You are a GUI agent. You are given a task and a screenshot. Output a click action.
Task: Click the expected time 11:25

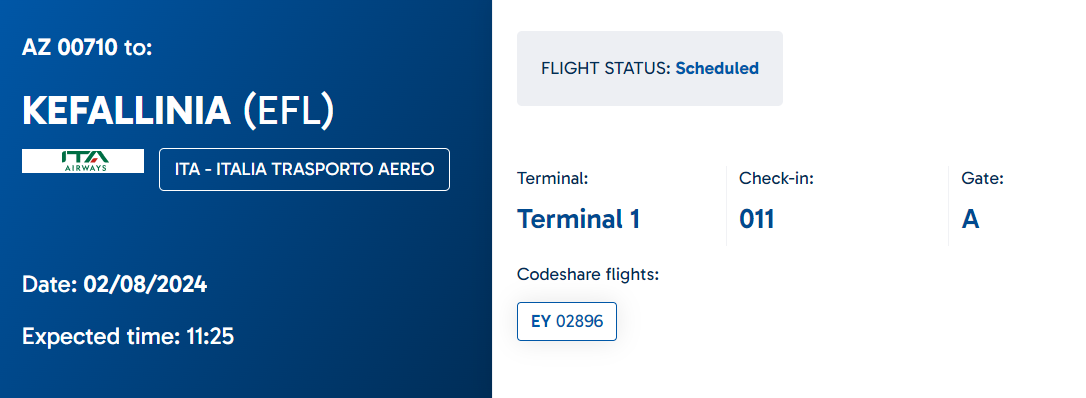[210, 337]
